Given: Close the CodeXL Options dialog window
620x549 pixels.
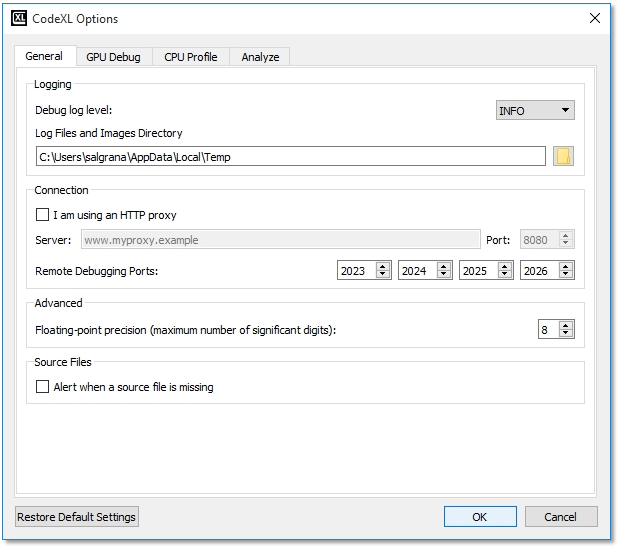Looking at the screenshot, I should coord(596,18).
